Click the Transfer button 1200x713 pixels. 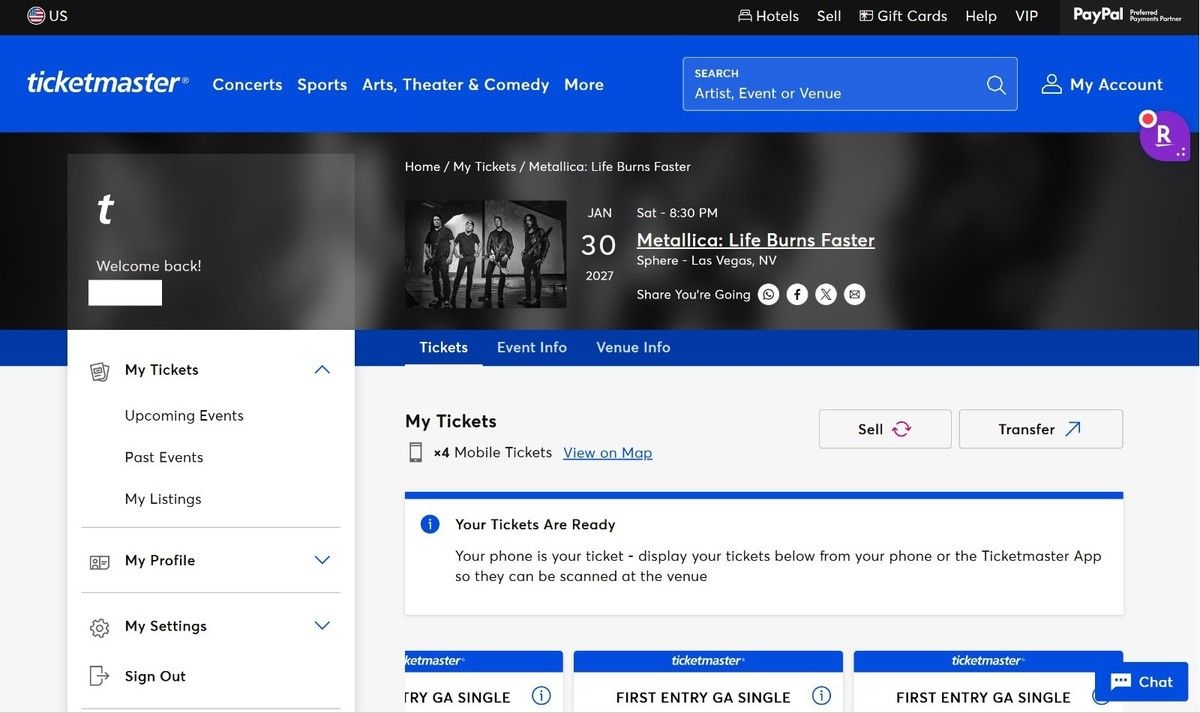pyautogui.click(x=1041, y=429)
